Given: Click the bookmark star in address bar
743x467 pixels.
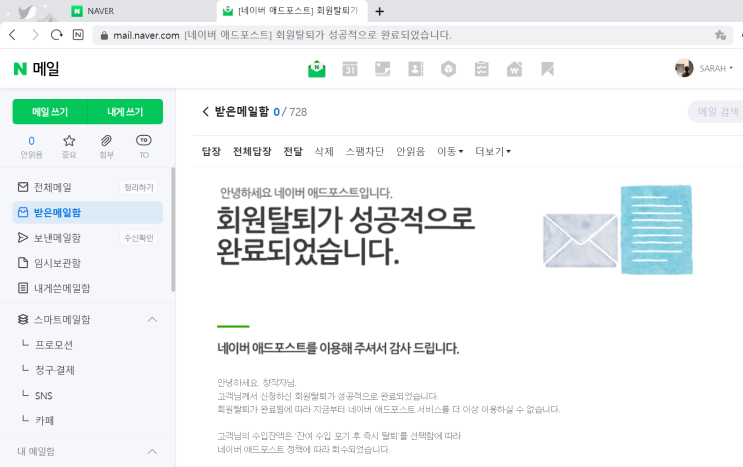Looking at the screenshot, I should [720, 35].
